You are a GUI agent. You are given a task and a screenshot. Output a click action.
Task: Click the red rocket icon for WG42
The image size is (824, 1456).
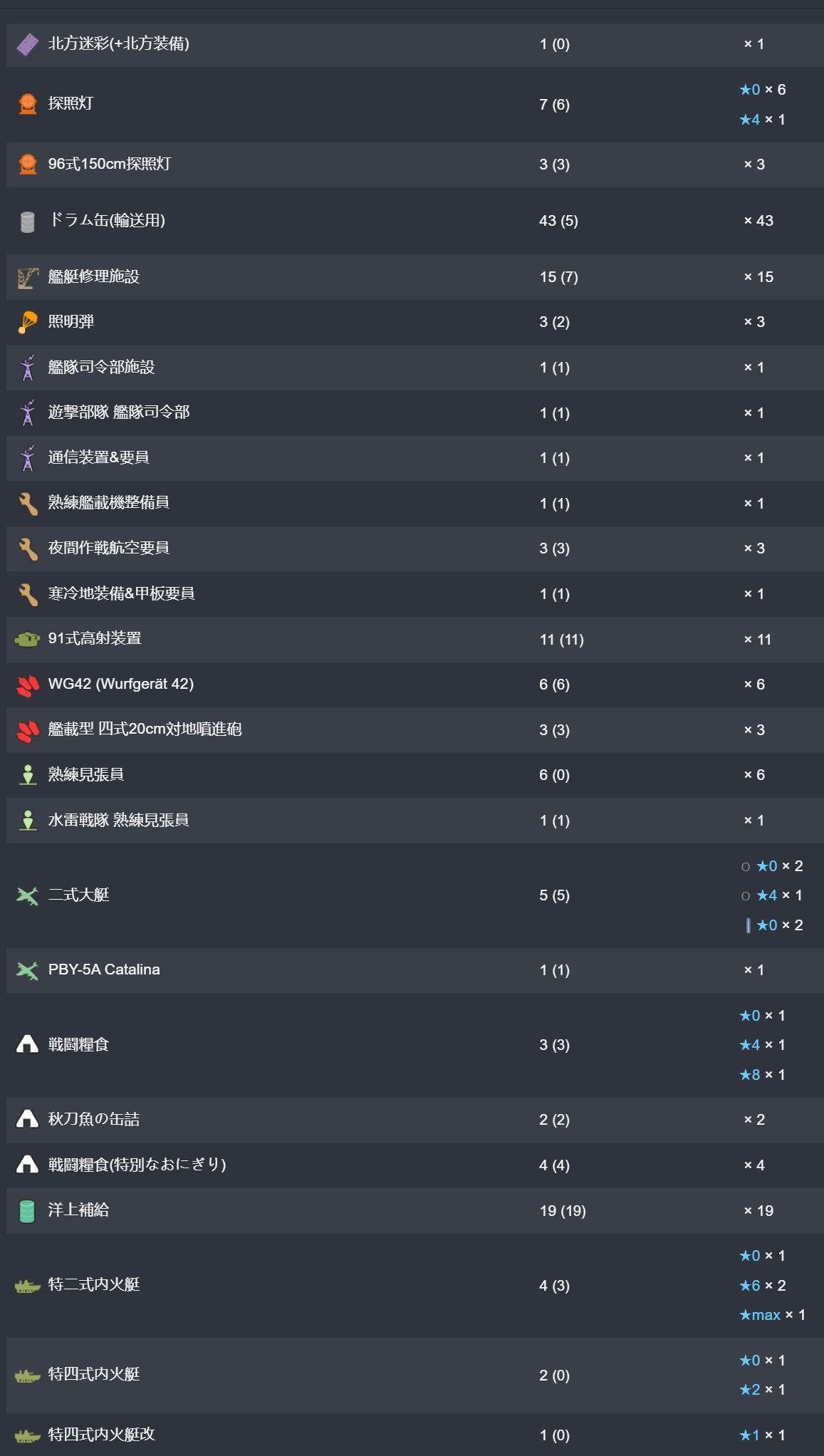[28, 685]
